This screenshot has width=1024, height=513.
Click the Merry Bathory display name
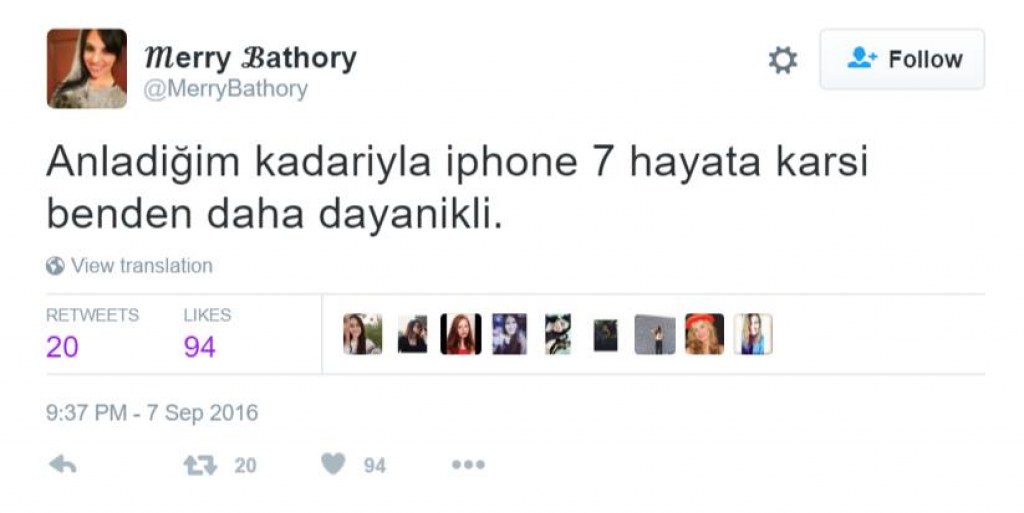point(250,58)
